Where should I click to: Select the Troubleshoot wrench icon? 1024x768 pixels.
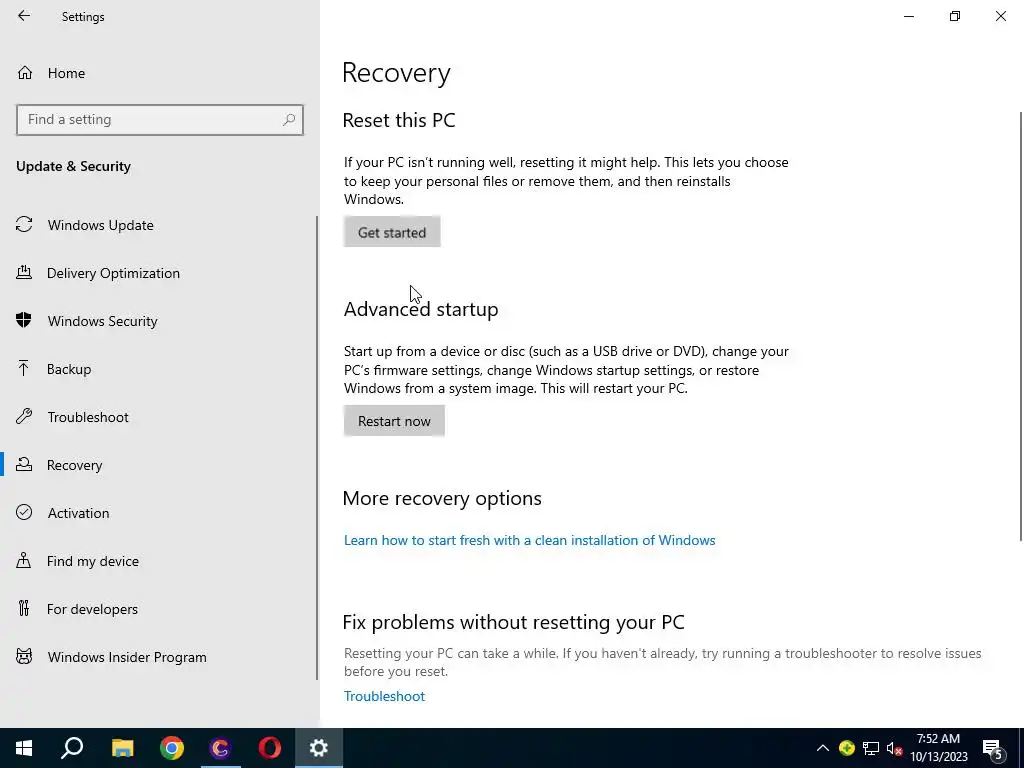point(24,417)
